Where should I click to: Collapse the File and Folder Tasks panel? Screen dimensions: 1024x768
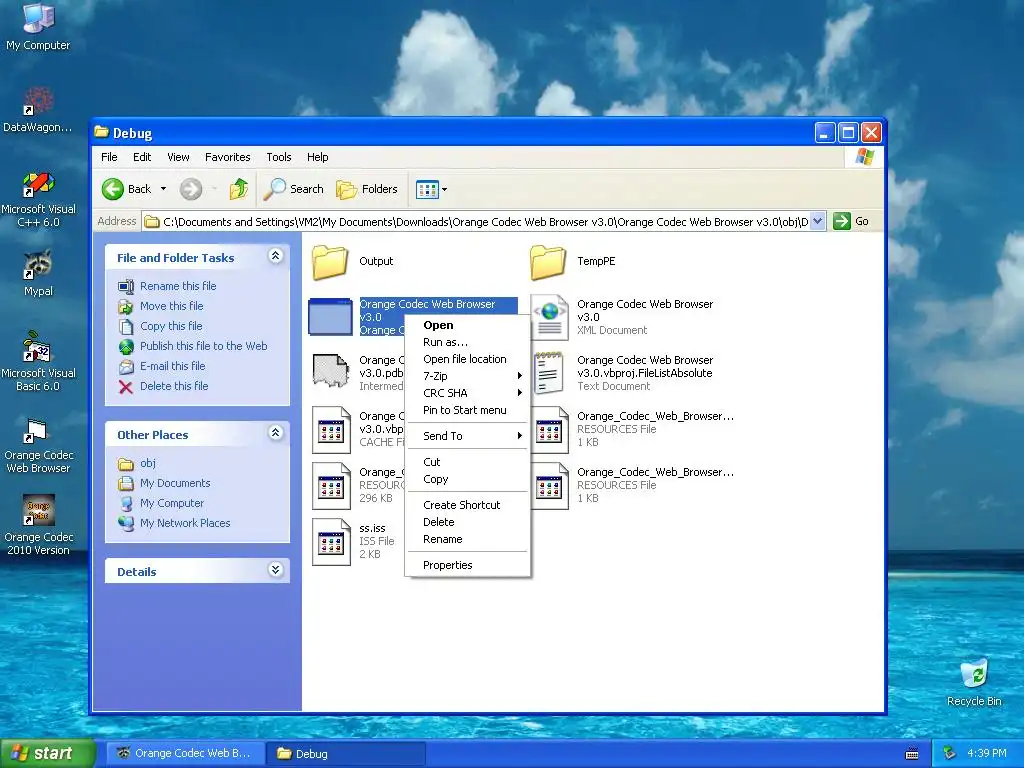point(276,257)
